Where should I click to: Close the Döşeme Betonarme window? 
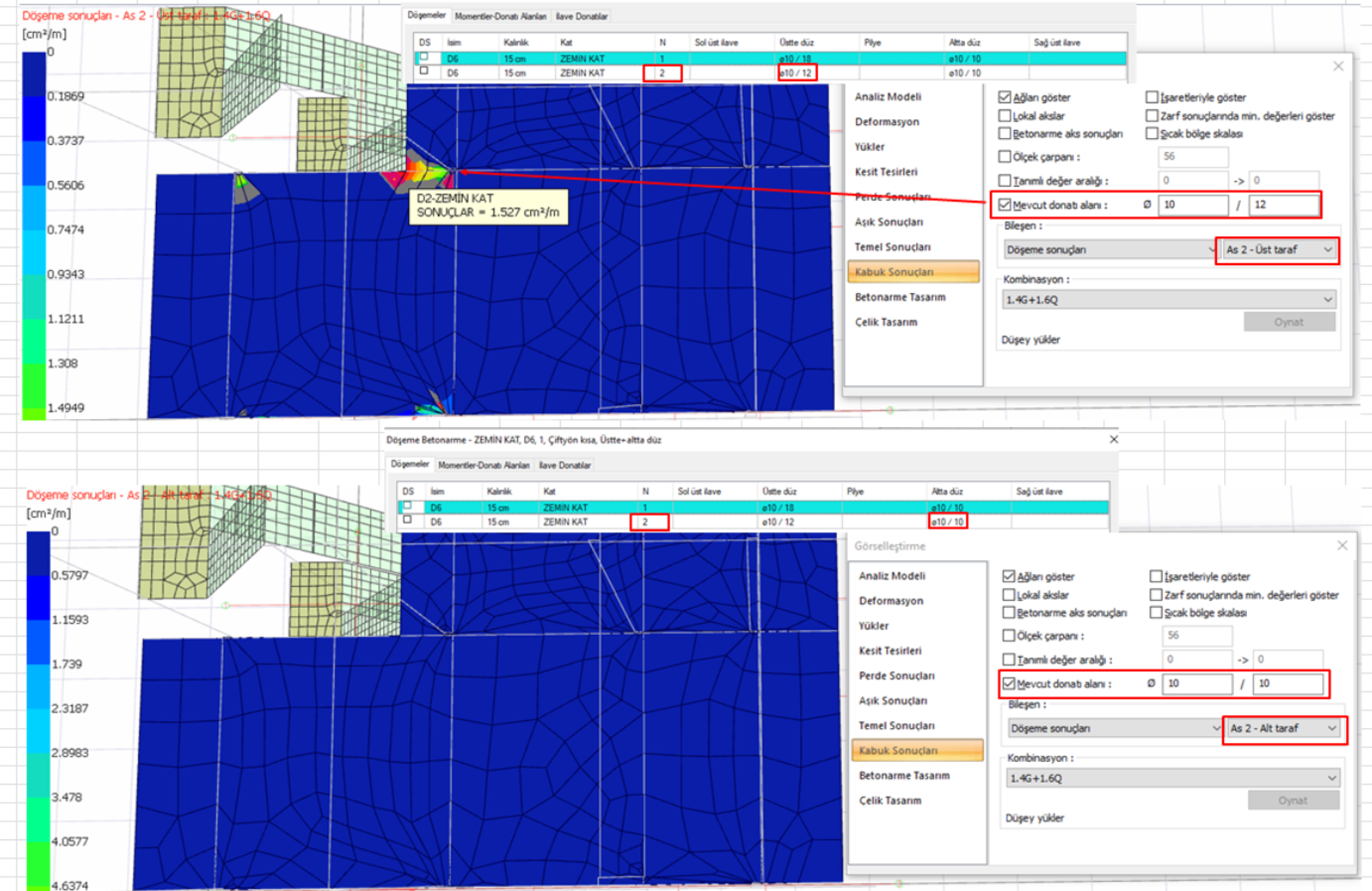1114,439
